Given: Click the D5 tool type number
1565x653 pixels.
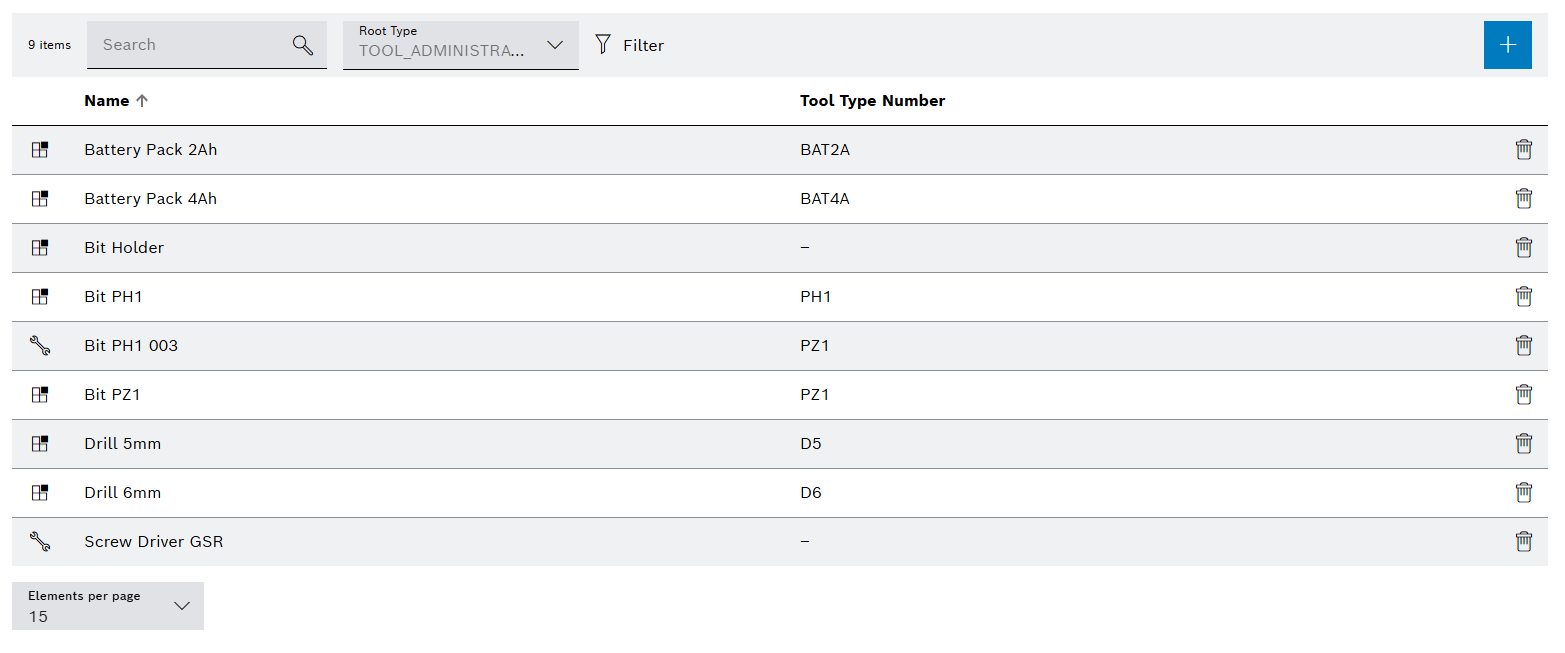Looking at the screenshot, I should point(811,443).
